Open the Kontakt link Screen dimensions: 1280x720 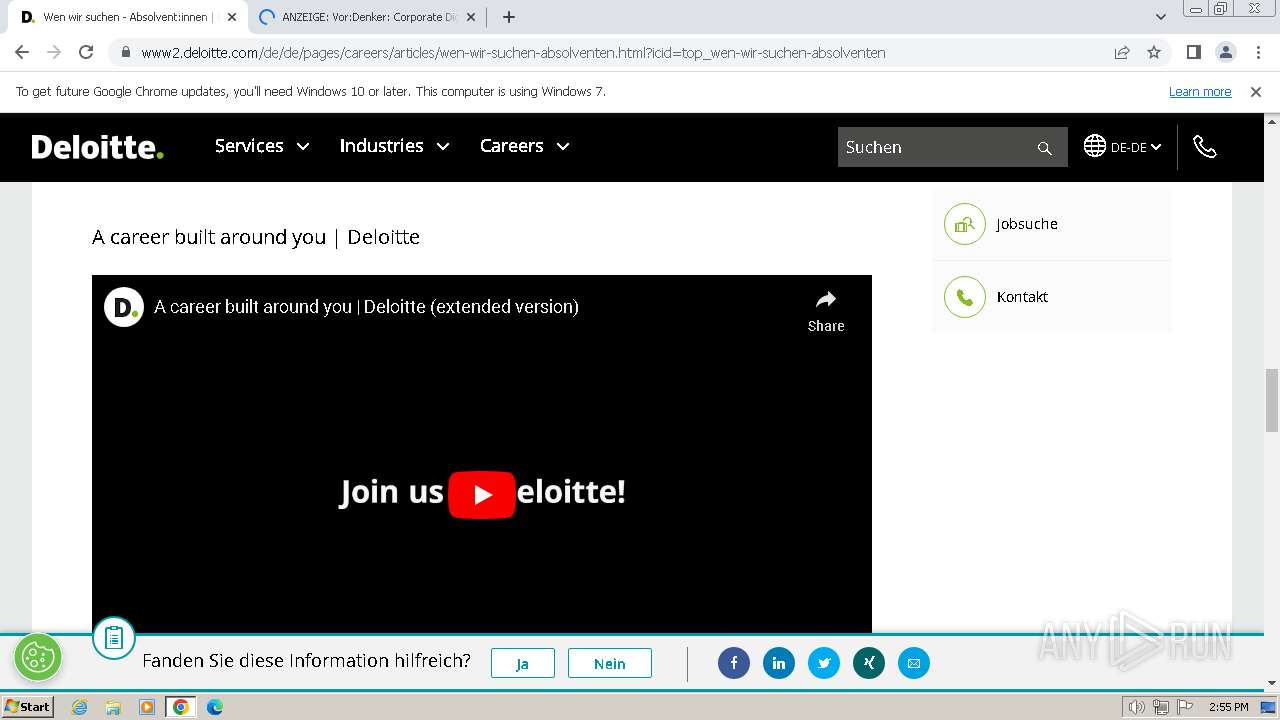click(1022, 297)
